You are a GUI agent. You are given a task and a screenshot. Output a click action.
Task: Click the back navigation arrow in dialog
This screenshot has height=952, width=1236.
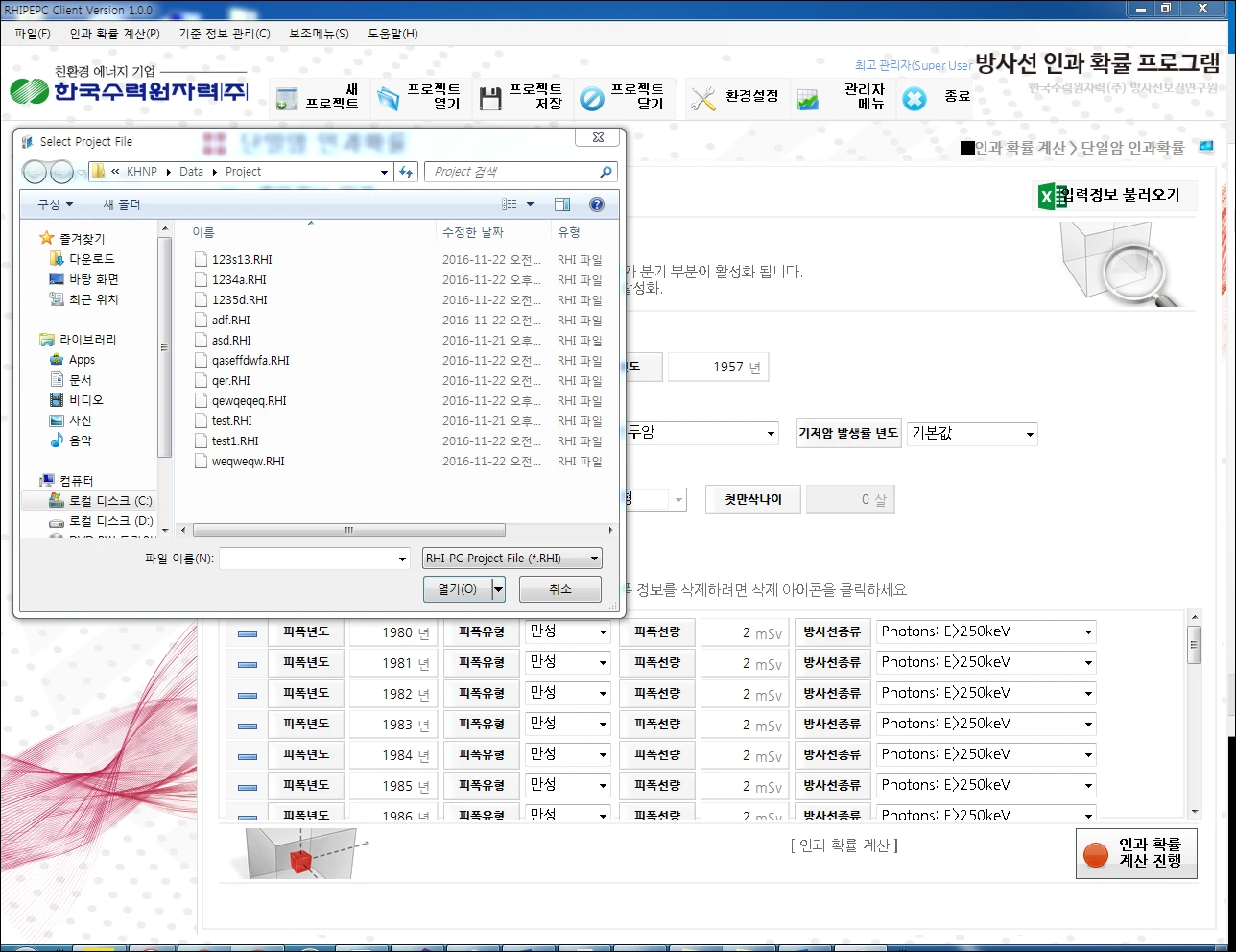click(x=35, y=172)
